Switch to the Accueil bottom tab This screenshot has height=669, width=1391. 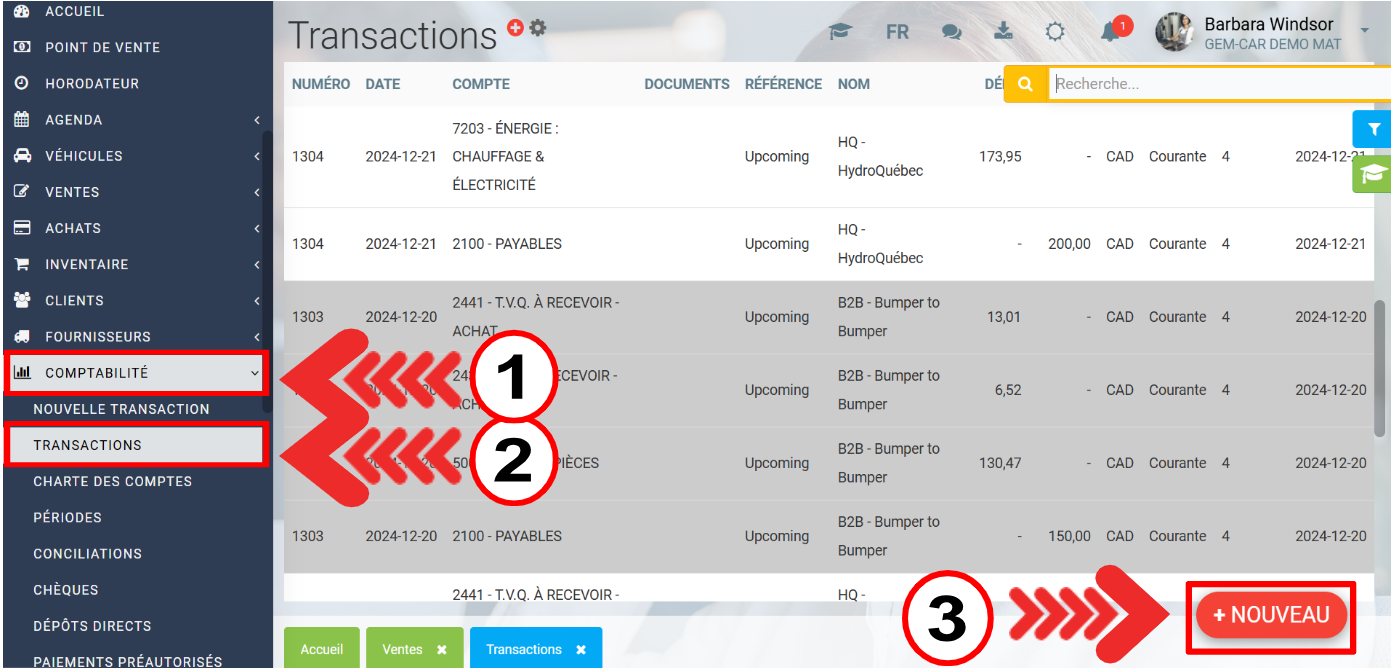click(x=322, y=649)
